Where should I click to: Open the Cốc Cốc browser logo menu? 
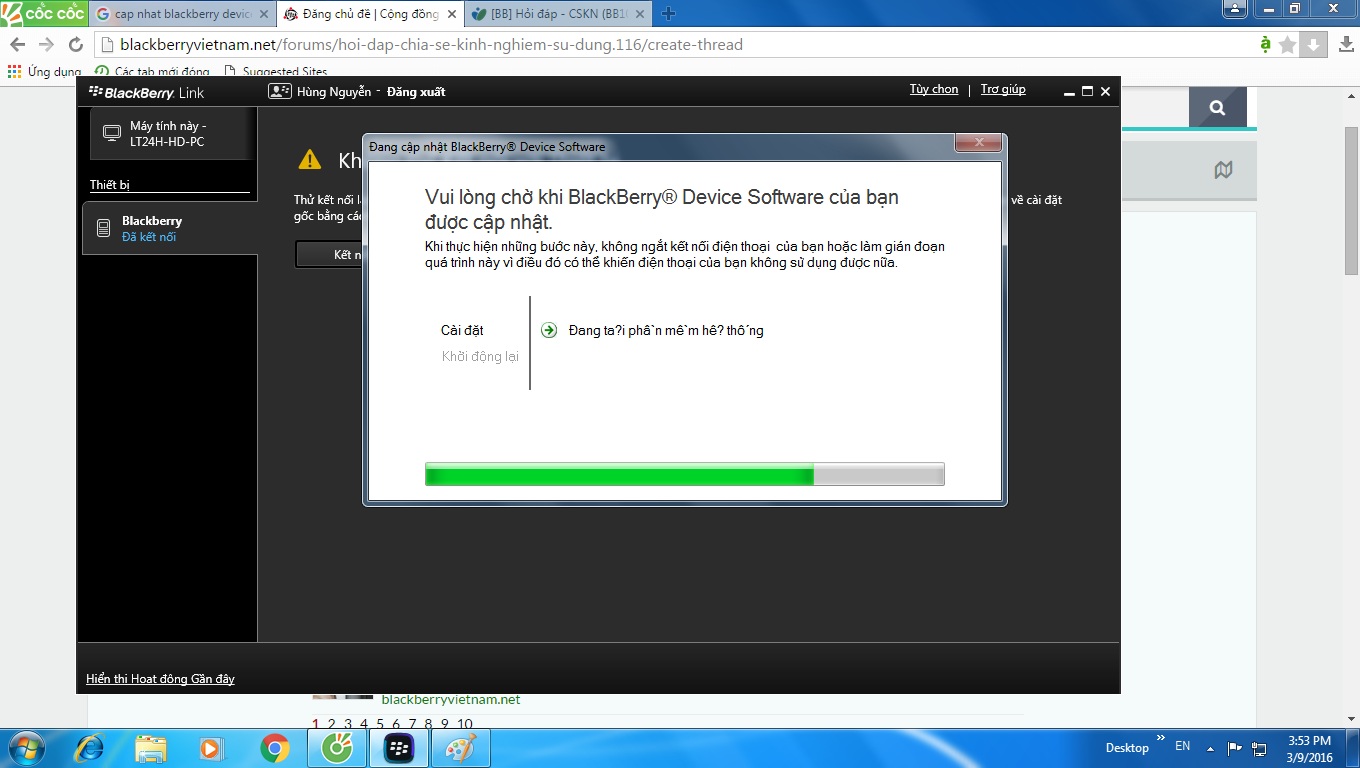[43, 13]
